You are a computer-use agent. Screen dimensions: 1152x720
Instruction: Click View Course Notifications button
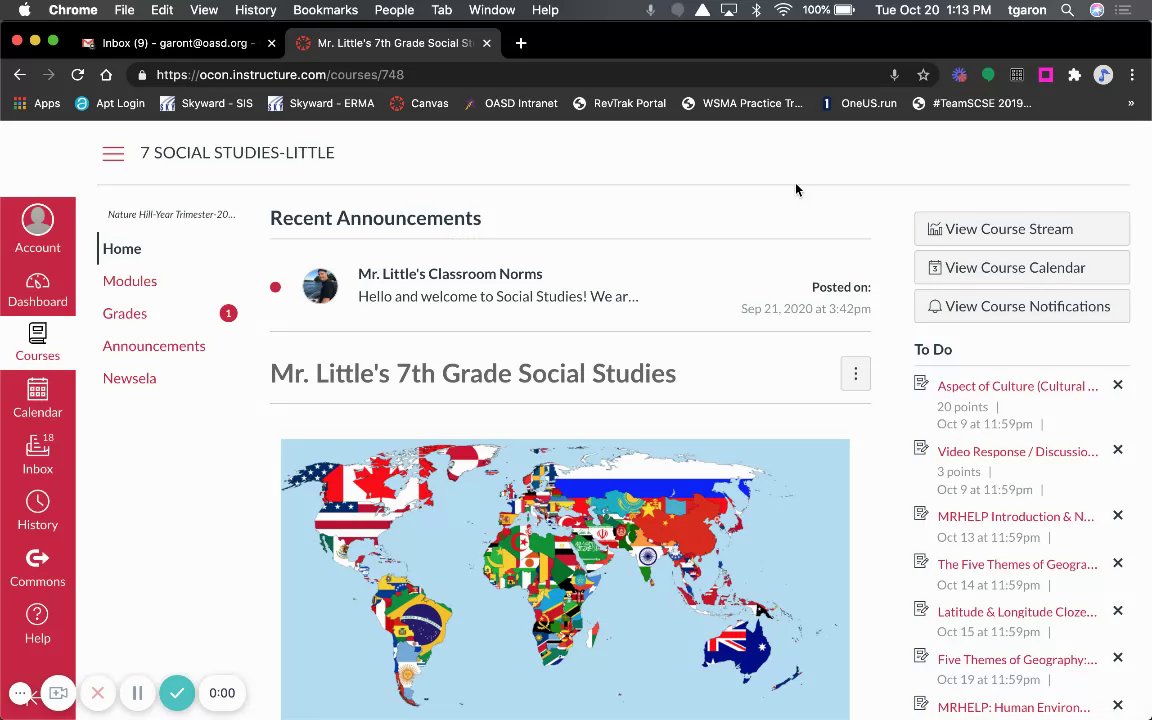pos(1021,306)
